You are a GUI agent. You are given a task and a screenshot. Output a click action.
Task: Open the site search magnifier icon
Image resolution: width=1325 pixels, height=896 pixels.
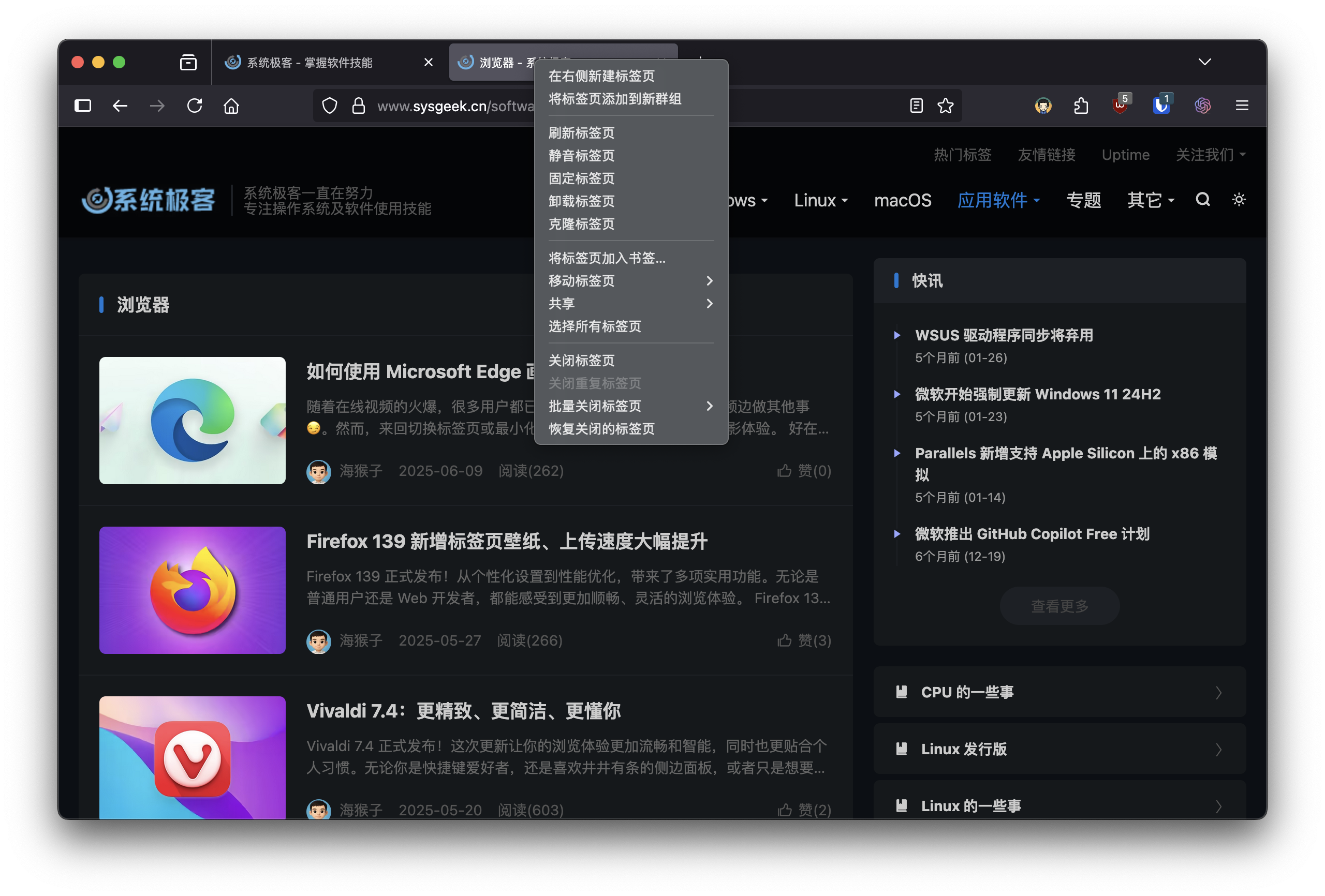coord(1203,200)
